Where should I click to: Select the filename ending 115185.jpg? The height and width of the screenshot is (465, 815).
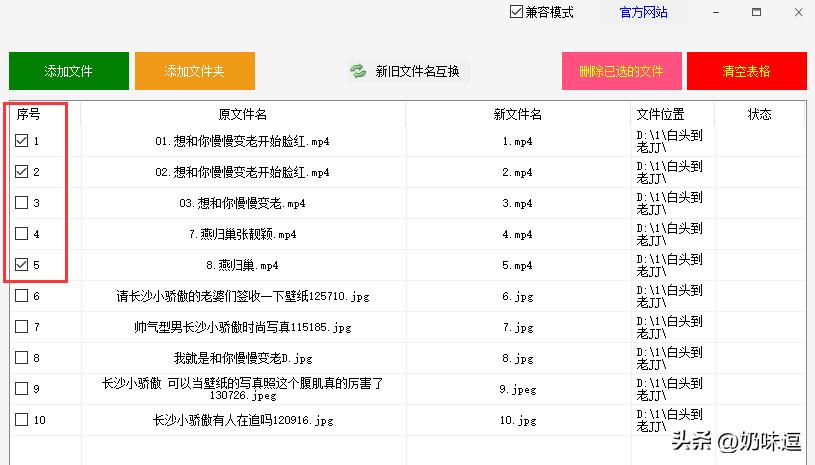243,327
